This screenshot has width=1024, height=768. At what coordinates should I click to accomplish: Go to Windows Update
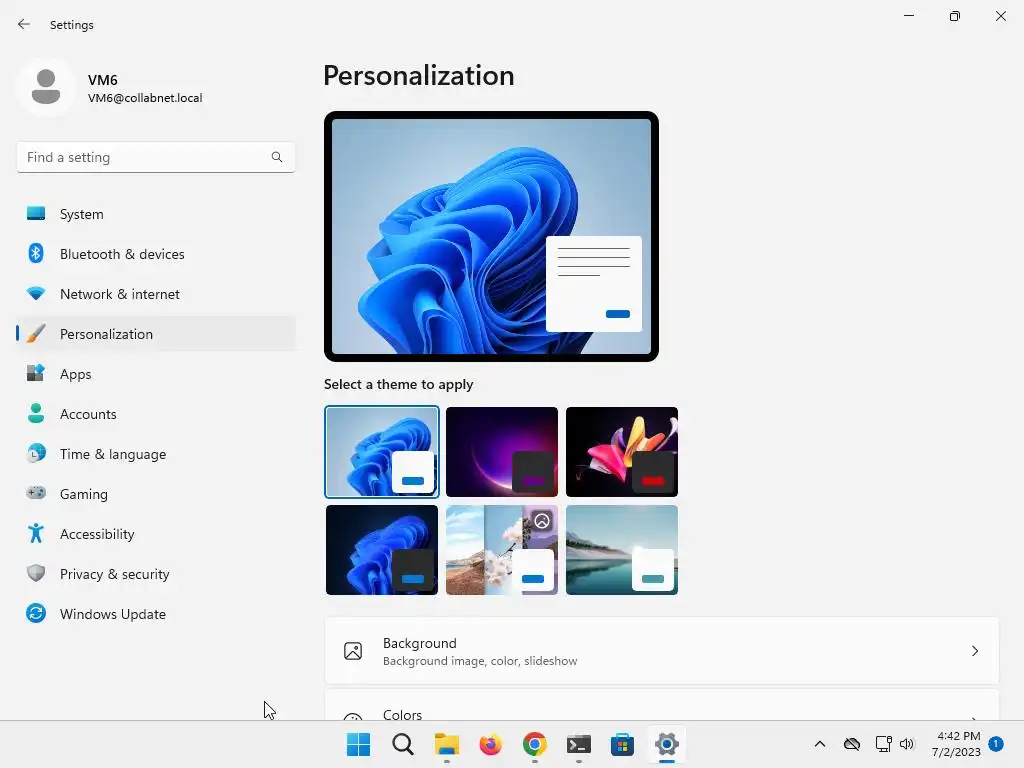click(156, 613)
